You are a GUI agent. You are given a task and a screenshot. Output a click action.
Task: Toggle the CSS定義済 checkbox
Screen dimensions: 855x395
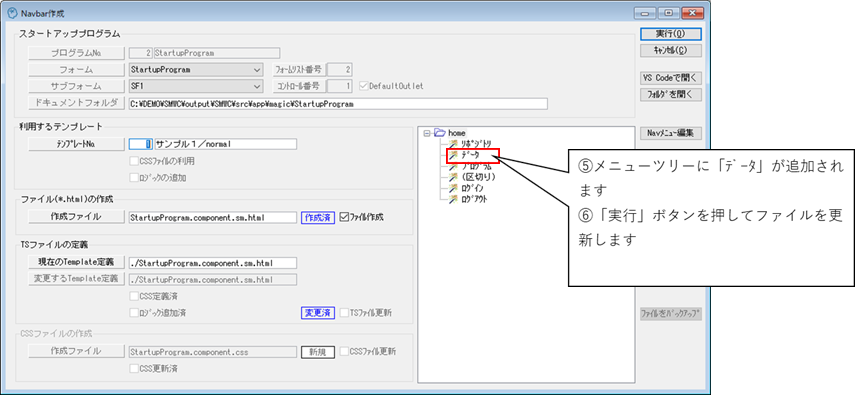point(134,296)
